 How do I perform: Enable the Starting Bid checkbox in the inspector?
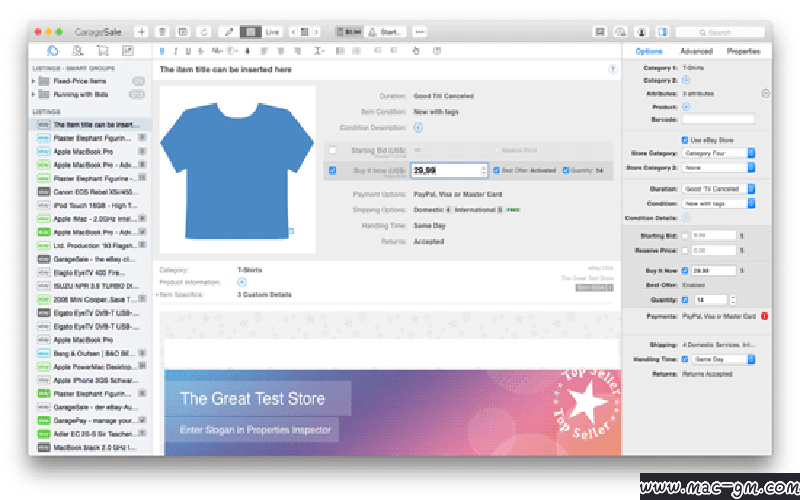point(685,236)
